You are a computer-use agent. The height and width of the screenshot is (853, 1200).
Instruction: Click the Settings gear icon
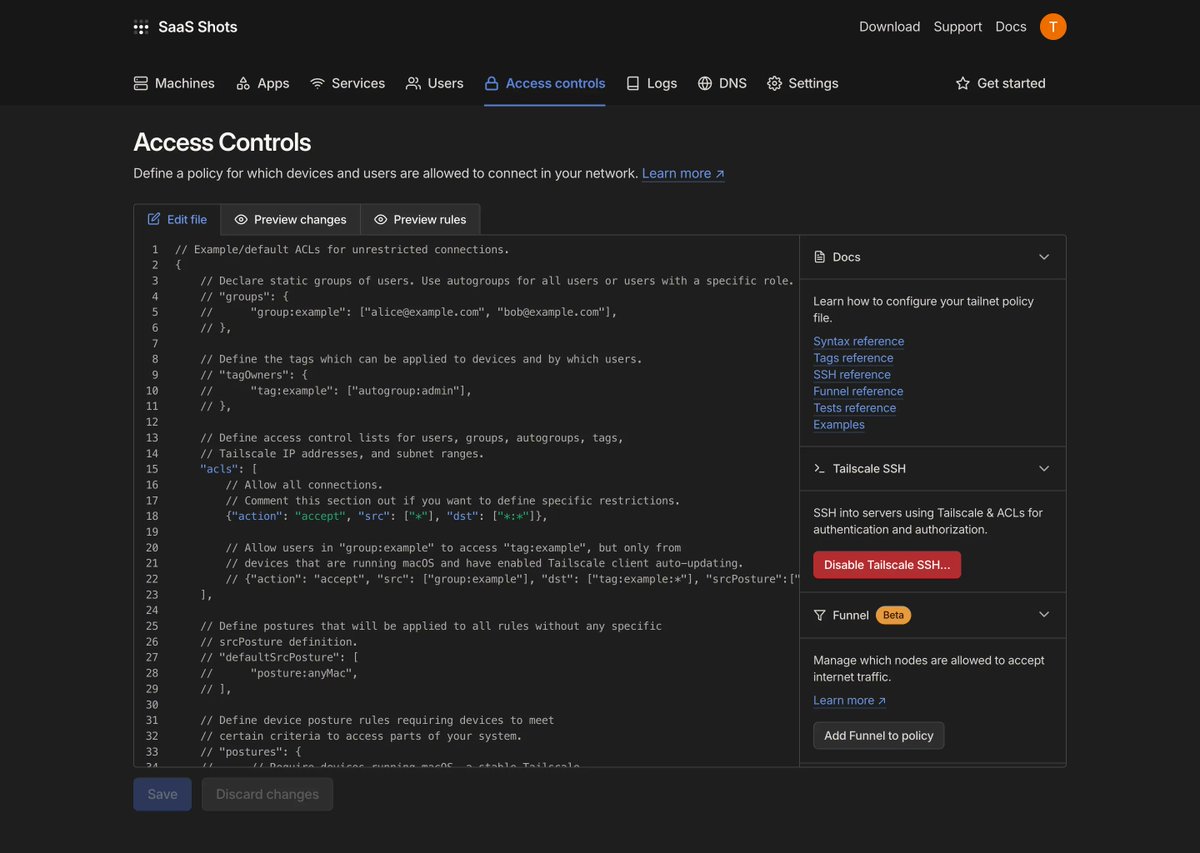(774, 83)
